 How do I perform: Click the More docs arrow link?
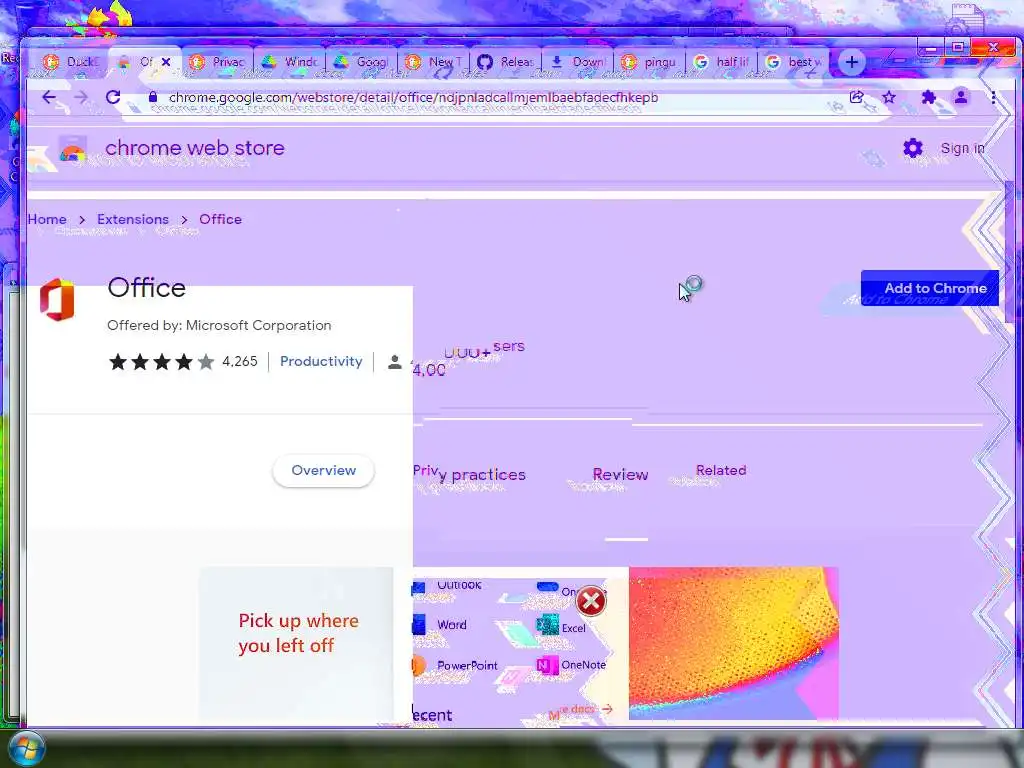[580, 710]
